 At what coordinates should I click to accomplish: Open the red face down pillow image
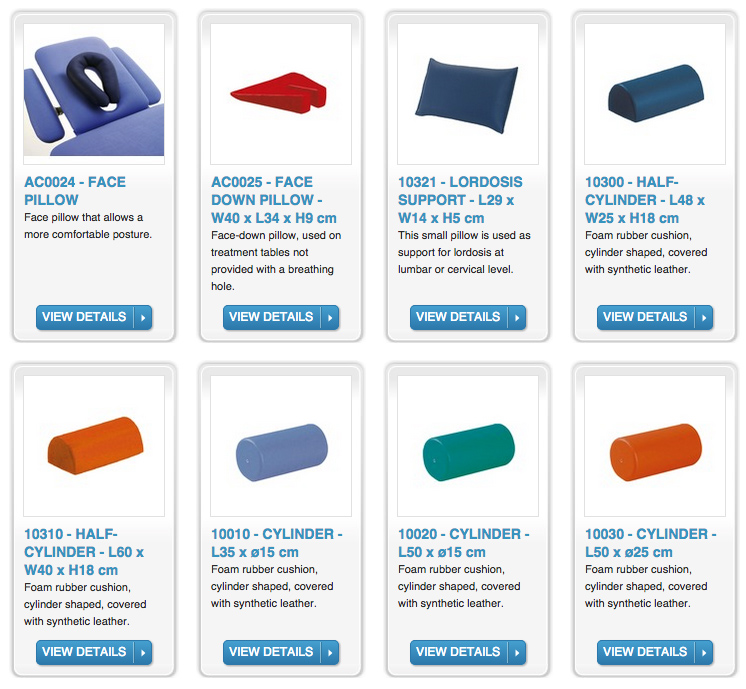pyautogui.click(x=281, y=94)
